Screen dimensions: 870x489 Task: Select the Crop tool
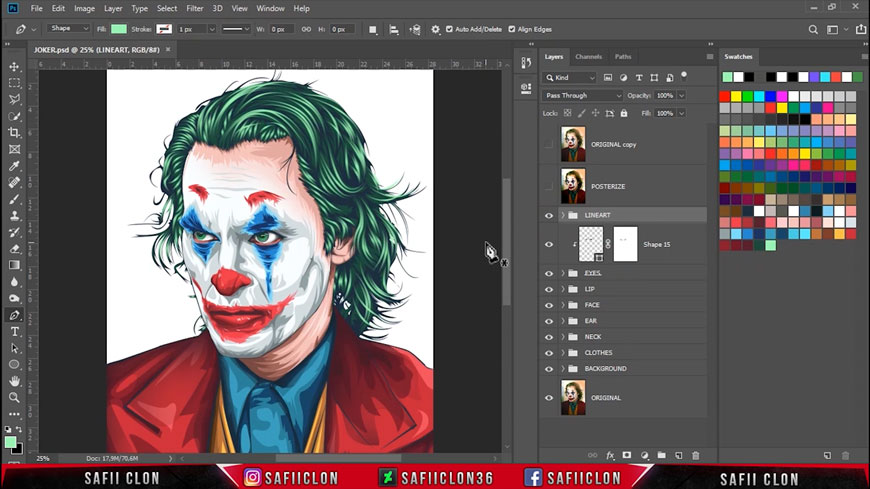click(15, 132)
